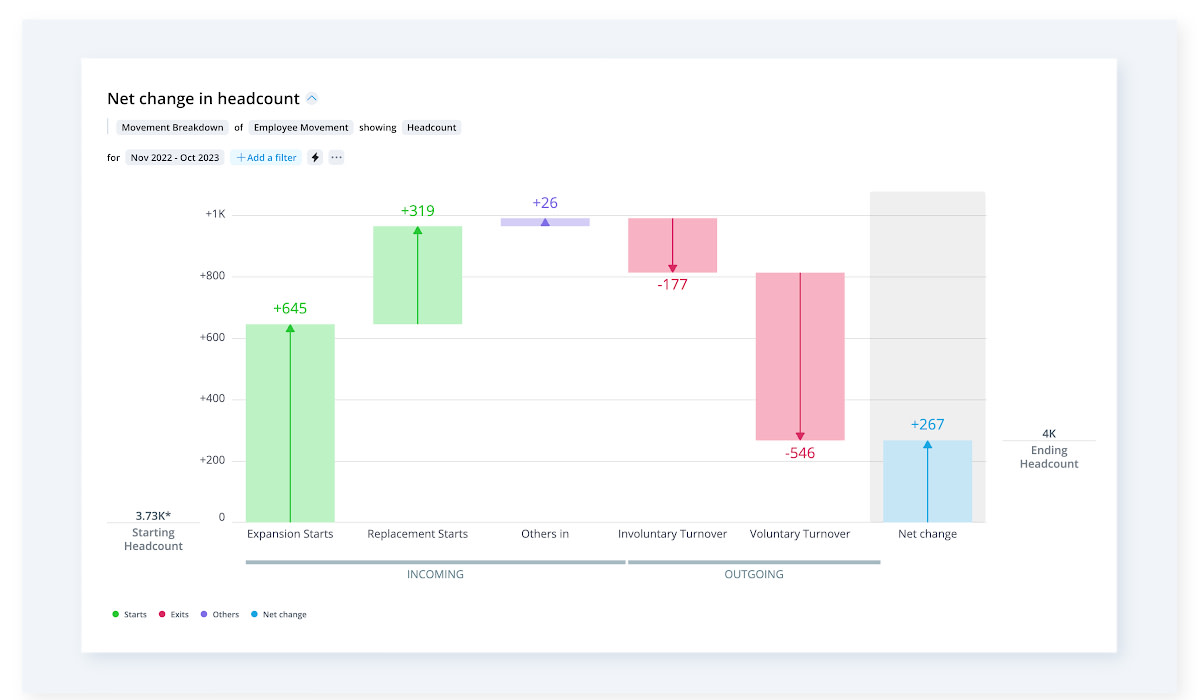This screenshot has width=1200, height=700.
Task: Select the Voluntary Turnover pink bar
Action: [800, 356]
